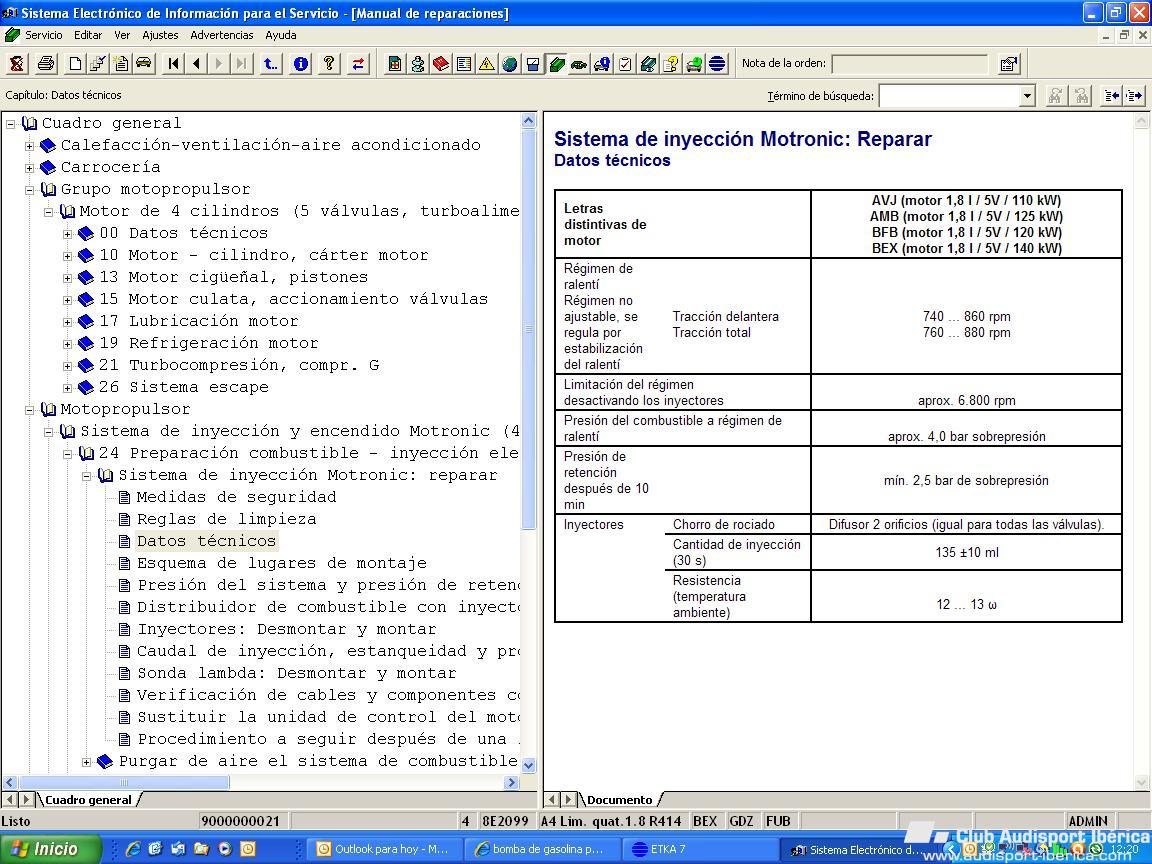The width and height of the screenshot is (1152, 864).
Task: Open Esquema de lugares de montaje
Action: [281, 564]
